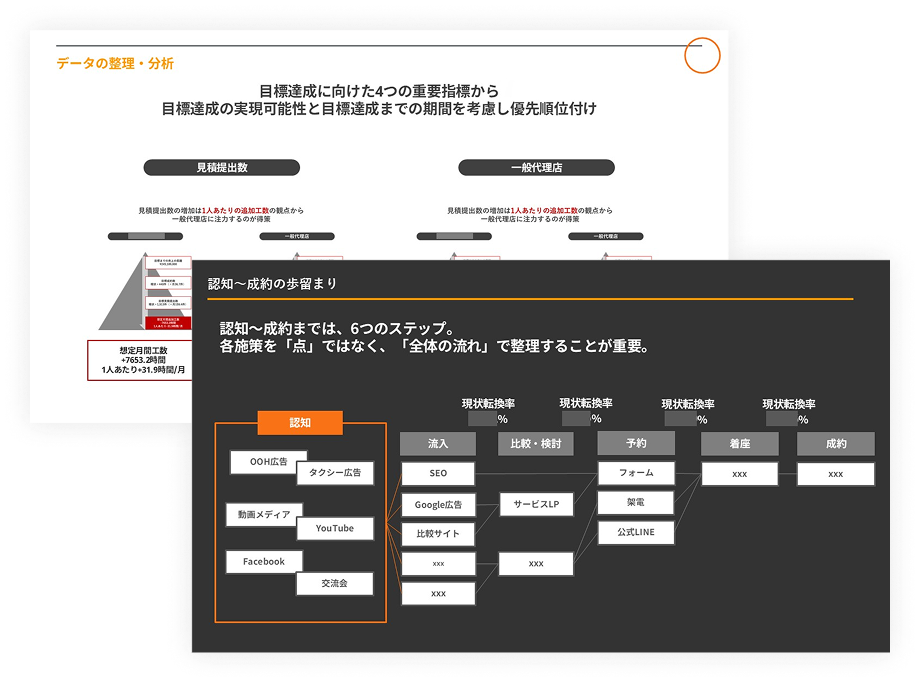Image resolution: width=920 pixels, height=683 pixels.
Task: Select the xxx box beneath サービスLP
Action: click(x=536, y=563)
